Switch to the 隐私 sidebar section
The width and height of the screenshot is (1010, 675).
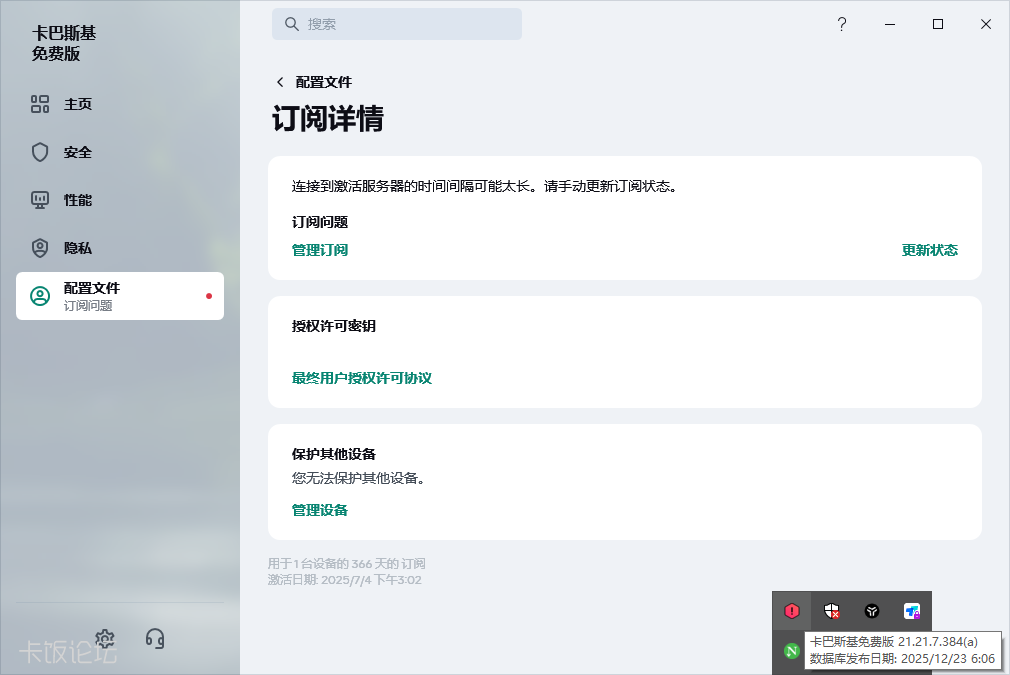click(x=78, y=248)
